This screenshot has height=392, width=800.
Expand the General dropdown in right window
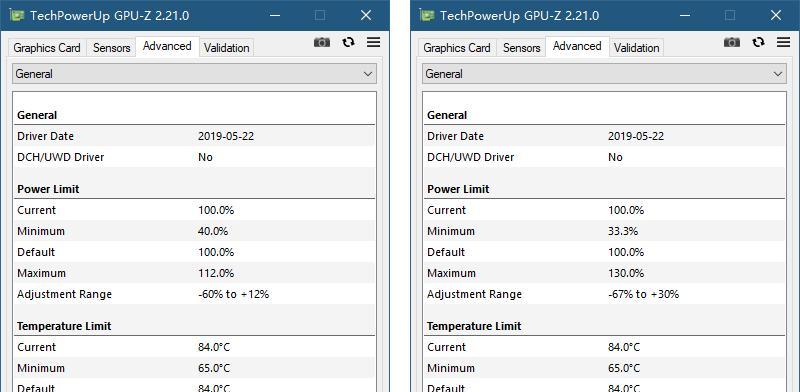tap(605, 74)
